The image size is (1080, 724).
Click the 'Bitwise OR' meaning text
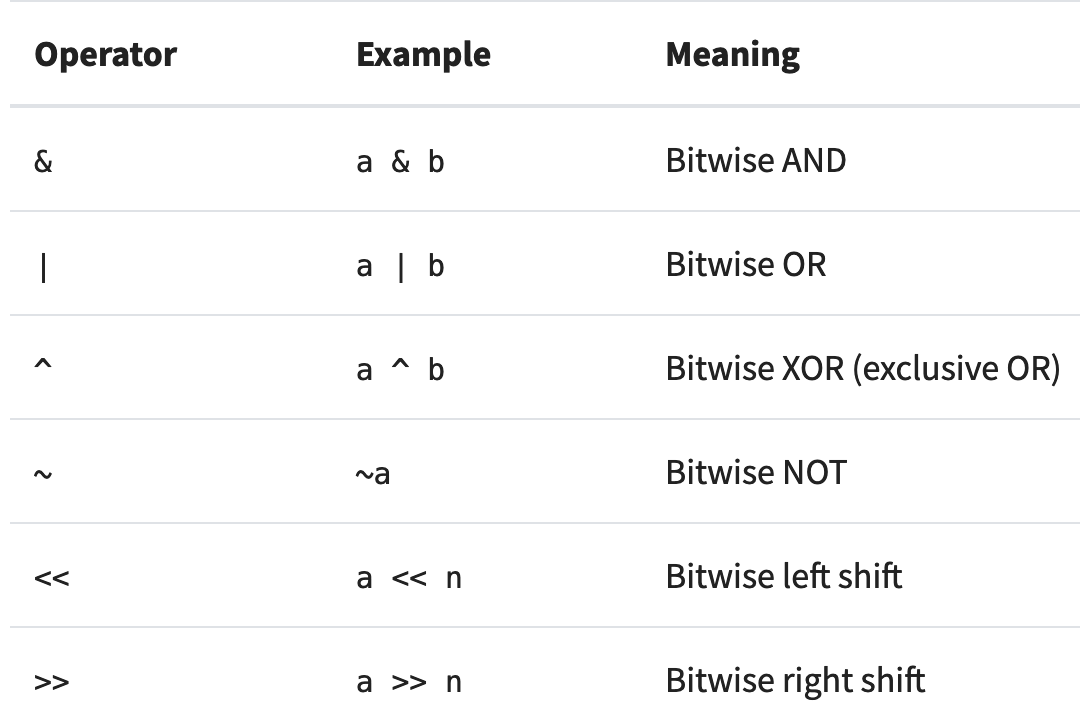coord(745,265)
